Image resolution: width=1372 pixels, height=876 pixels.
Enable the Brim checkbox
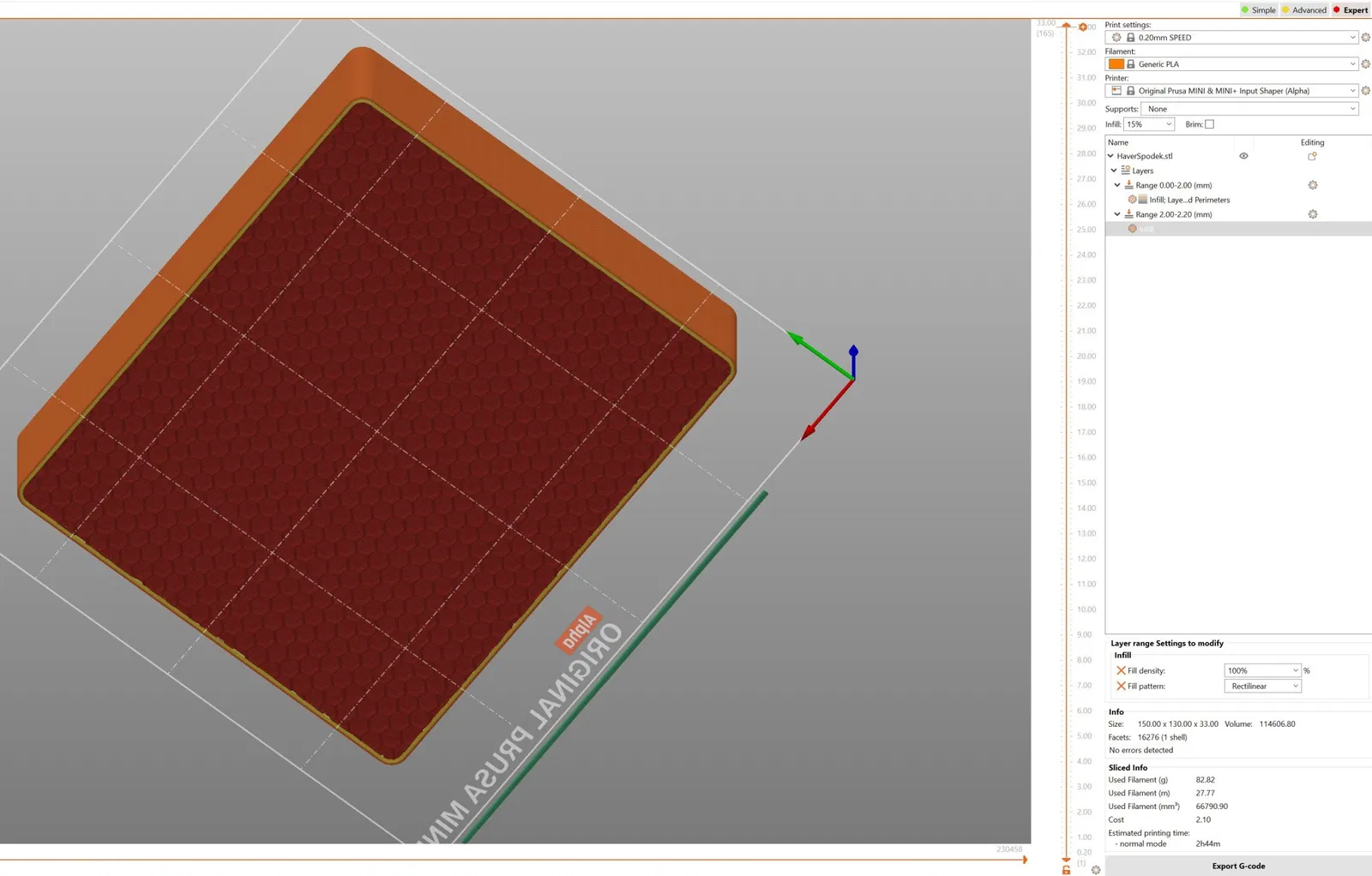pos(1209,124)
